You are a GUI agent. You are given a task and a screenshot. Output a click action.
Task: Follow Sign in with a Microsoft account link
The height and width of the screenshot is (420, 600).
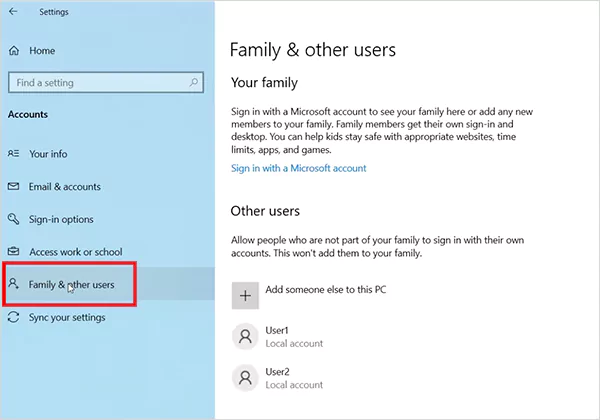[x=298, y=168]
